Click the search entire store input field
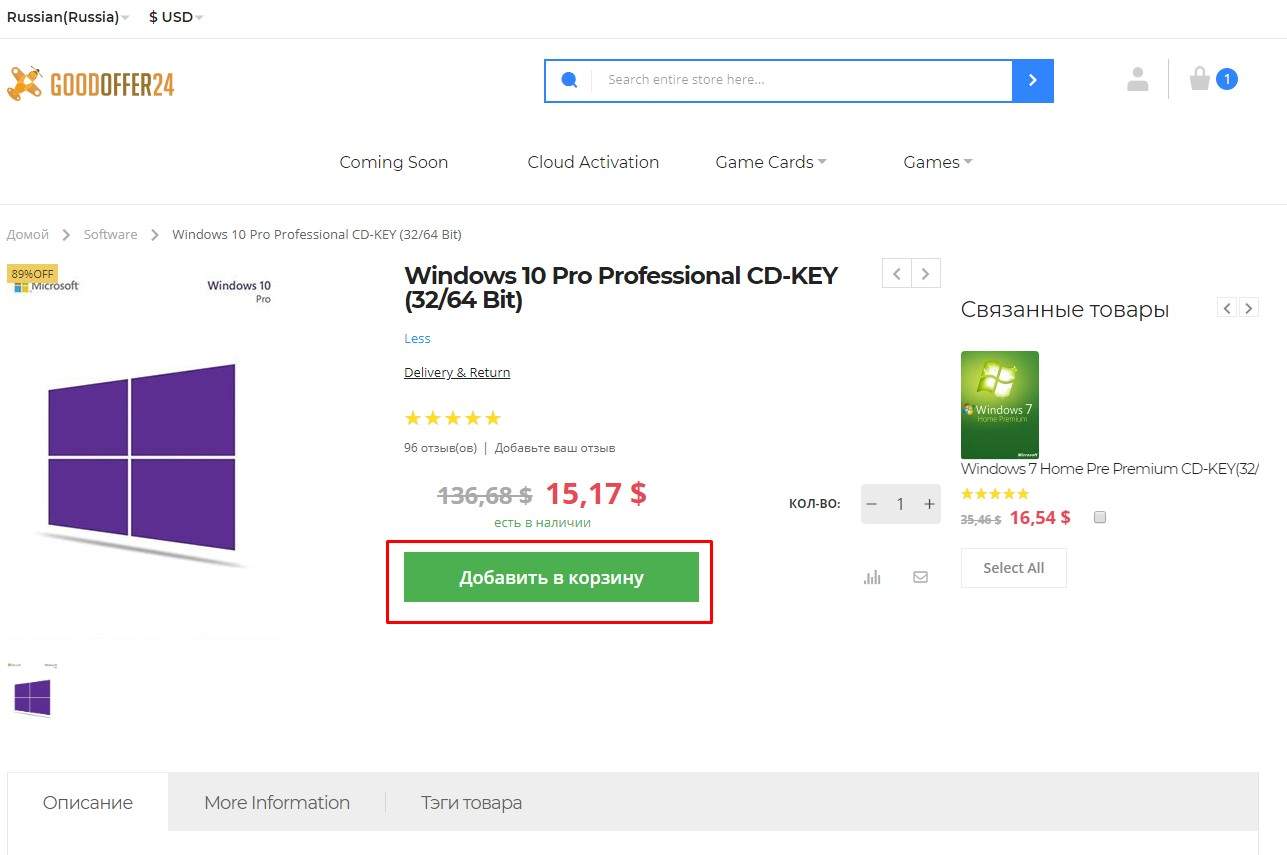This screenshot has width=1287, height=855. click(800, 80)
